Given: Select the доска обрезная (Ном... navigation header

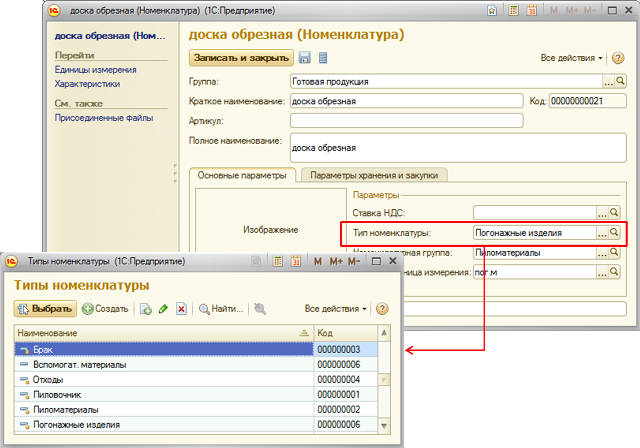Looking at the screenshot, I should click(x=110, y=36).
